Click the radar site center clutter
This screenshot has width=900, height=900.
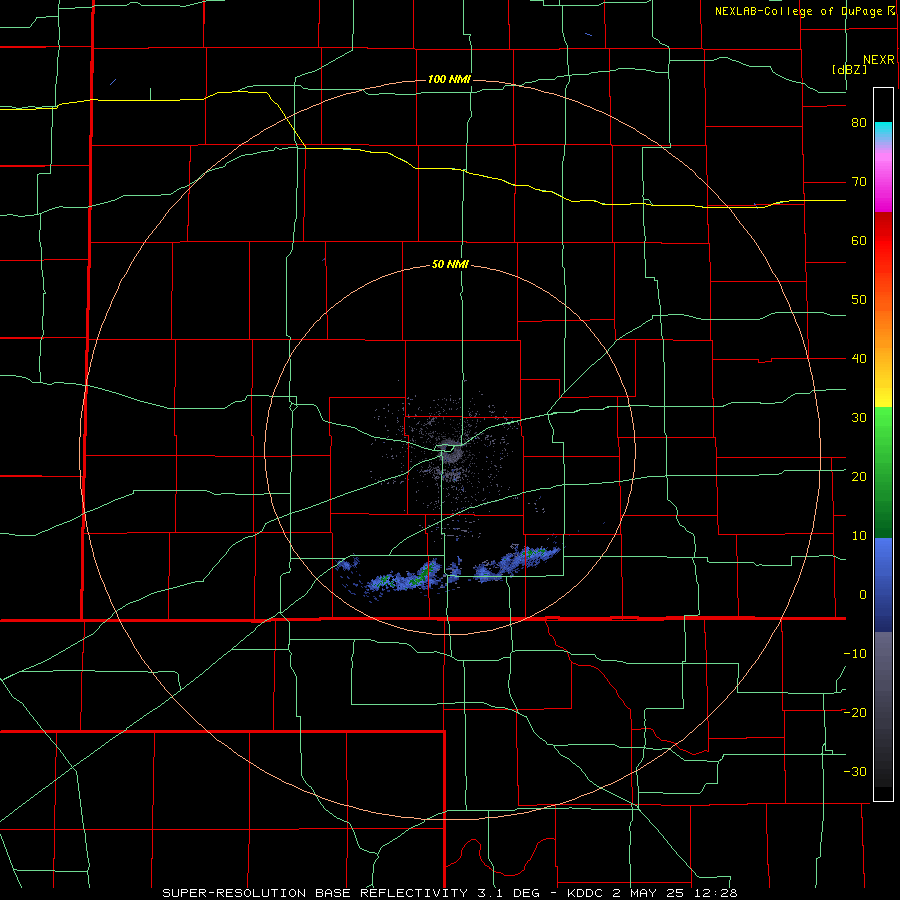tap(452, 452)
